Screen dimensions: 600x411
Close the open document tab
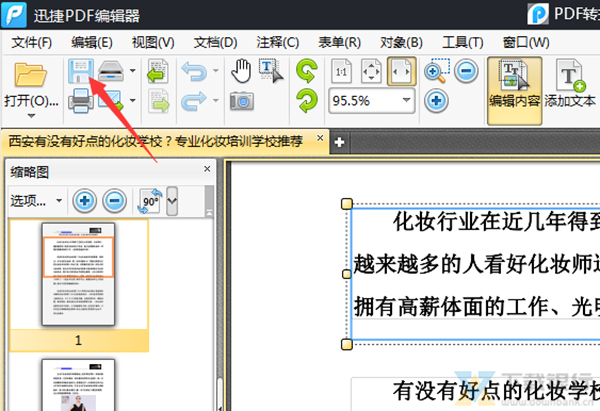point(320,138)
